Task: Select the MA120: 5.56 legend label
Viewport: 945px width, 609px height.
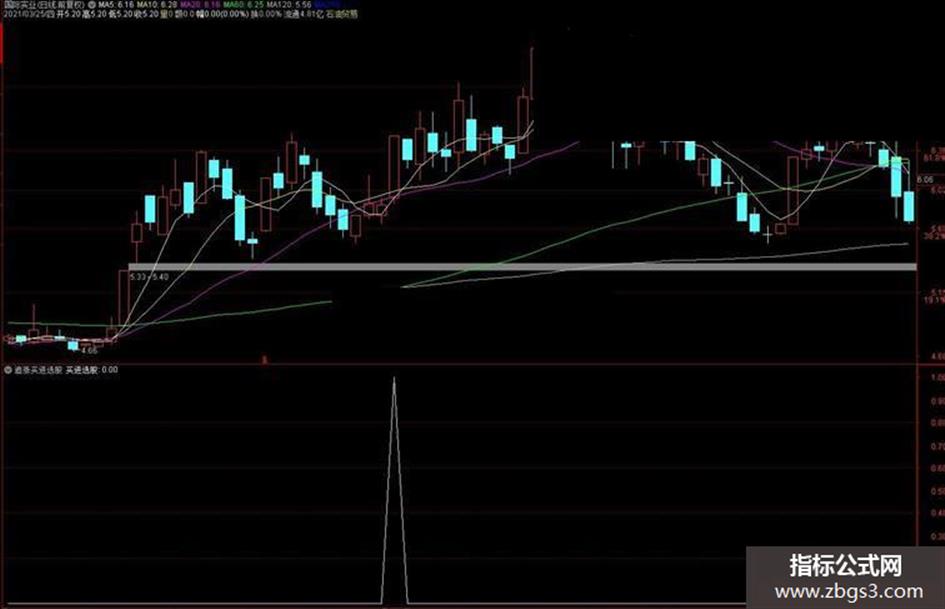Action: (289, 5)
